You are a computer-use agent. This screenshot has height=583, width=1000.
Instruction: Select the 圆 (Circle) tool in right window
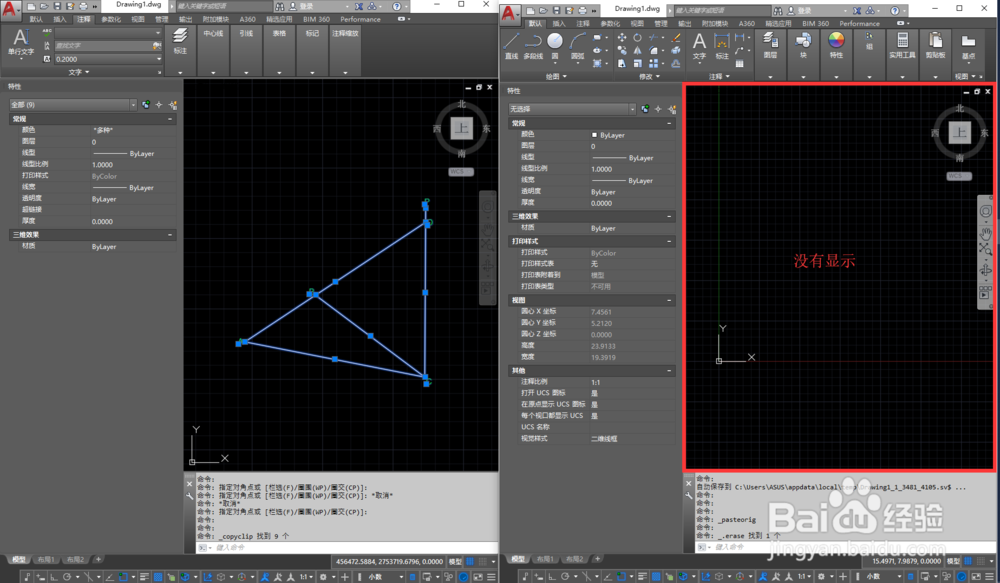point(555,45)
